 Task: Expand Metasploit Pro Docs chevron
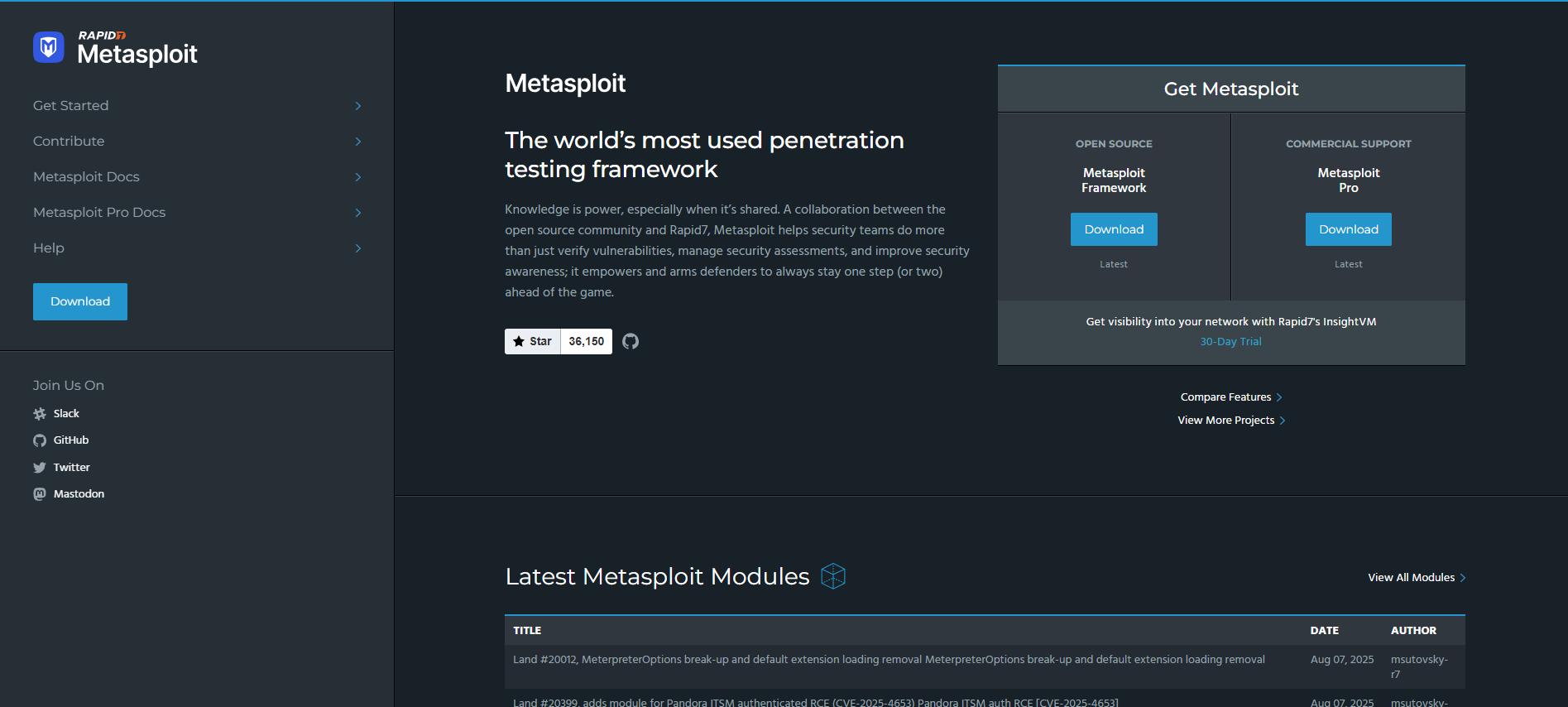pyautogui.click(x=358, y=213)
